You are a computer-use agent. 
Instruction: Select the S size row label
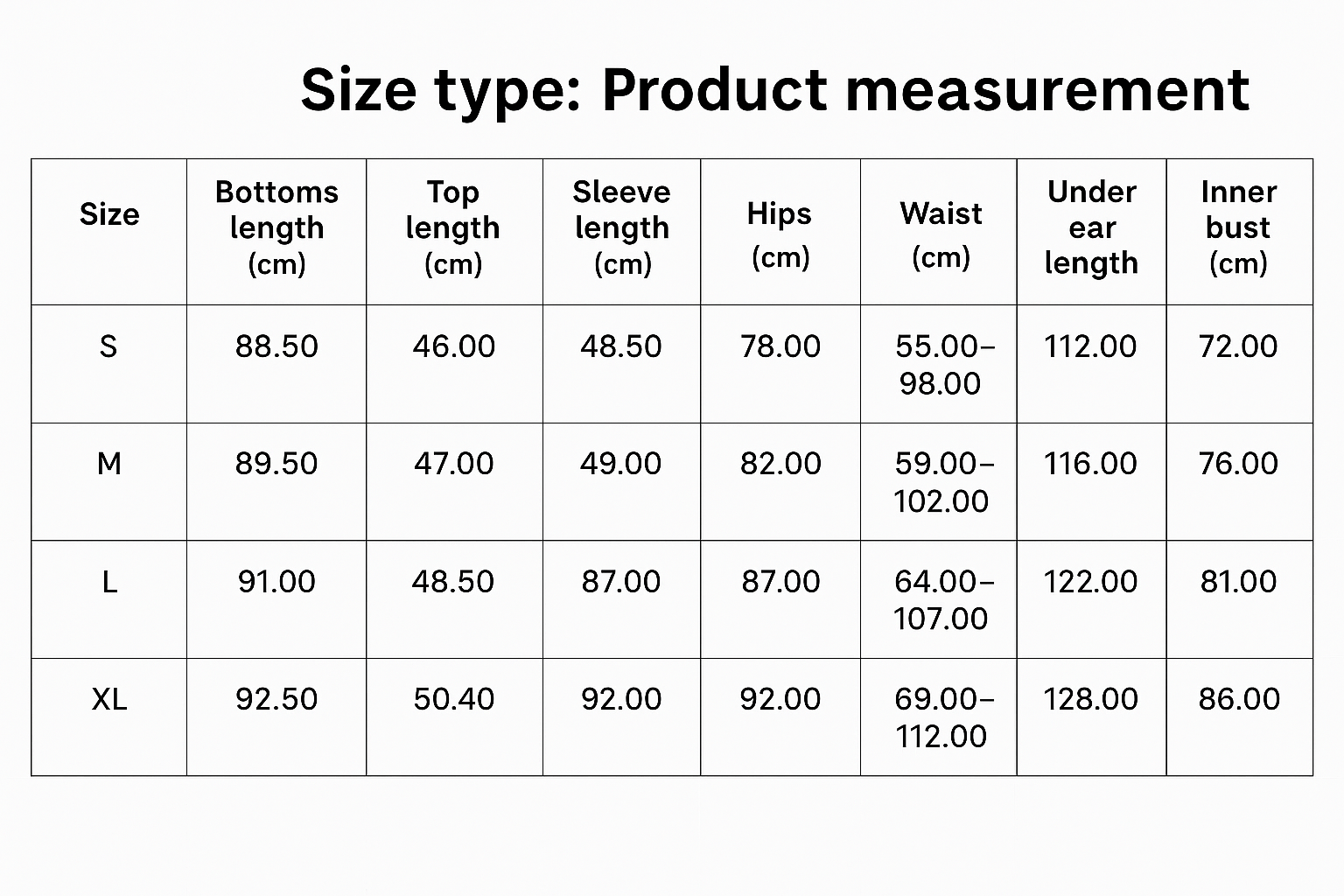pyautogui.click(x=108, y=346)
